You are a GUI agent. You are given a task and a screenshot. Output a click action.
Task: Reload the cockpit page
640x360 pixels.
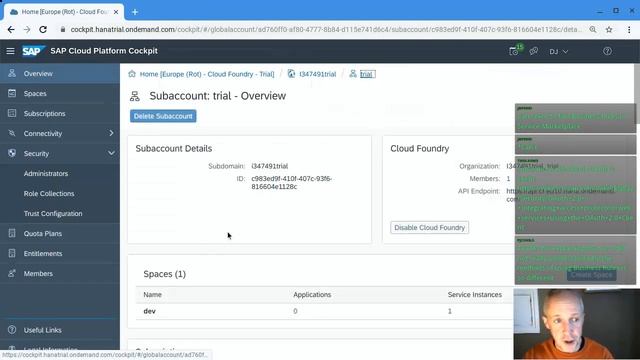tap(43, 29)
